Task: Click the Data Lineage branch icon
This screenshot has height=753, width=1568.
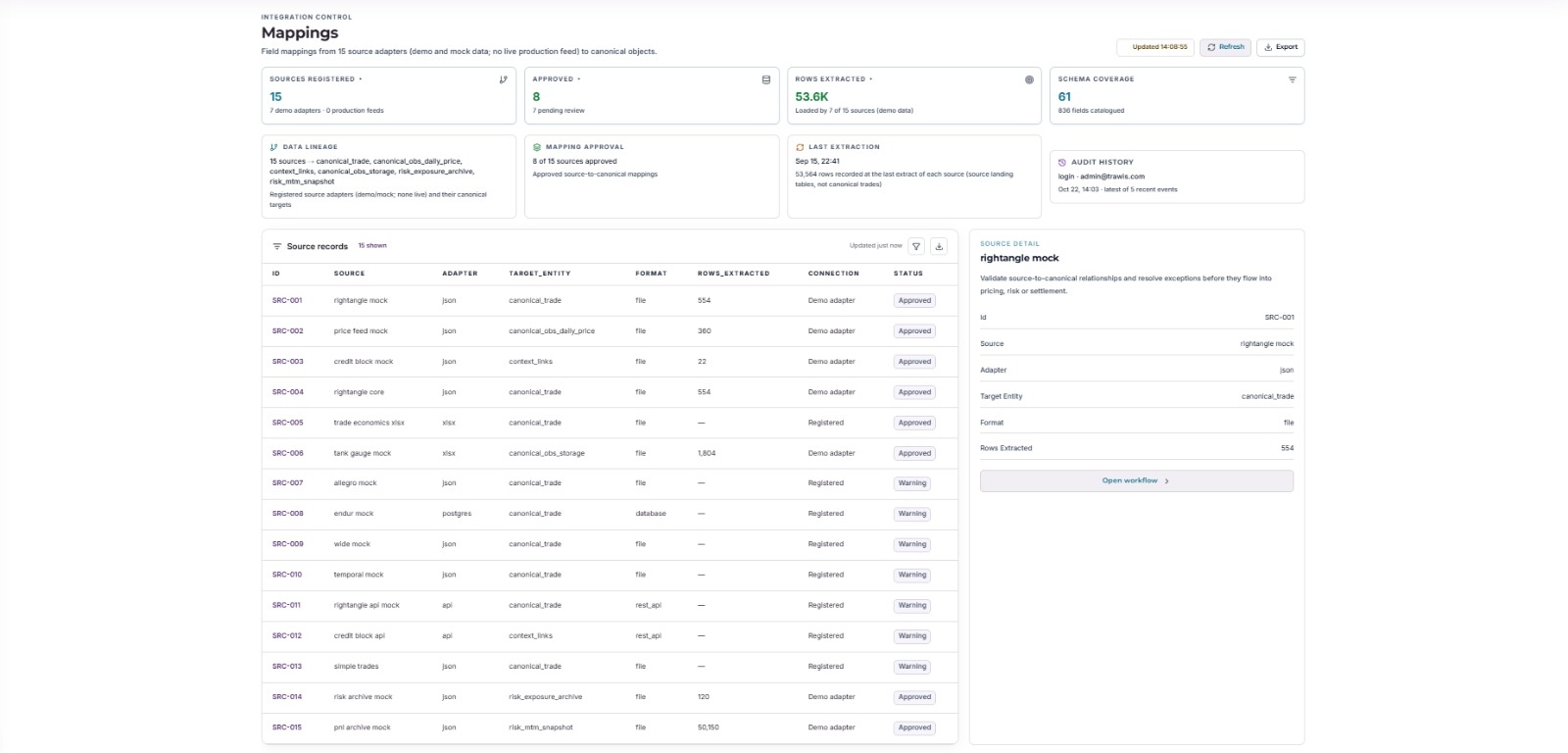Action: [x=273, y=147]
